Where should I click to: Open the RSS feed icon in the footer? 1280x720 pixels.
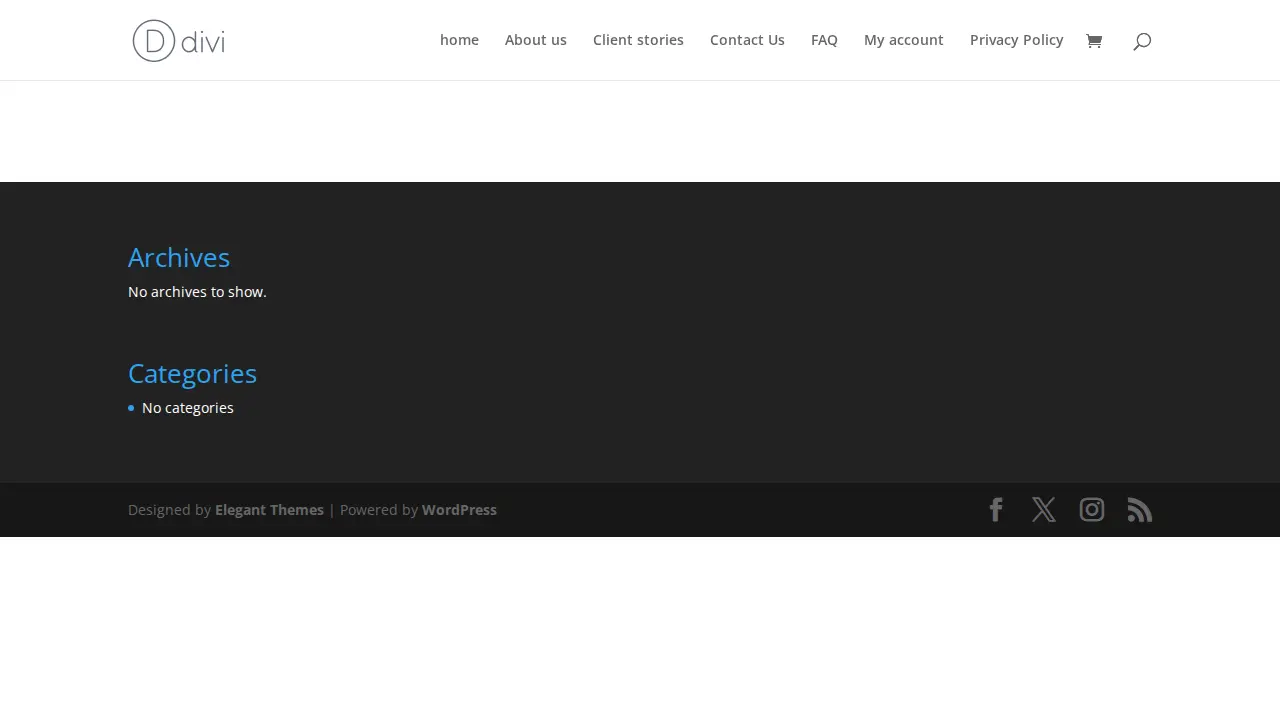[1140, 510]
